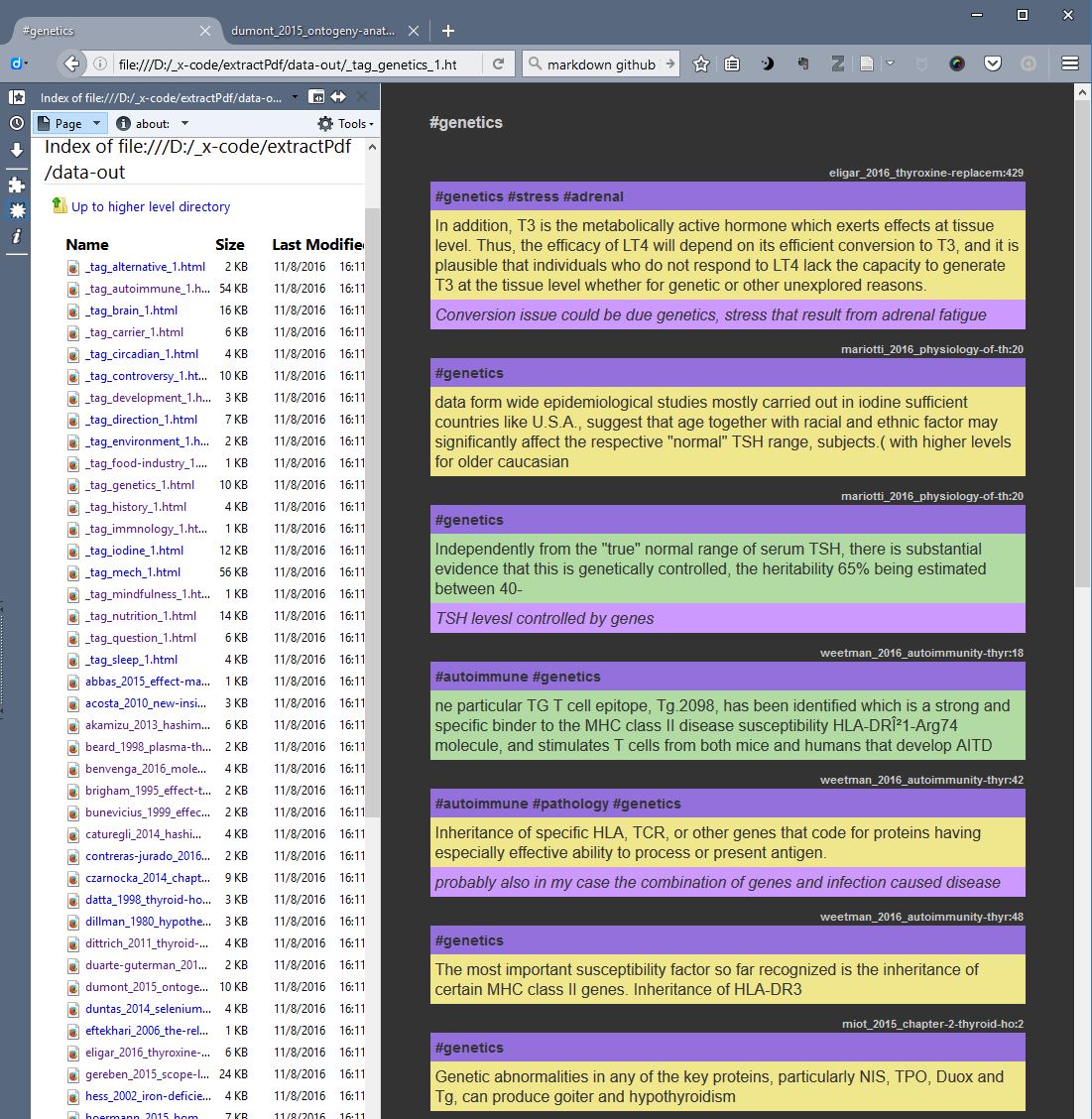Switch to dumont_2015_ontogeny-anat tab
Image resolution: width=1092 pixels, height=1119 pixels.
pos(314,31)
